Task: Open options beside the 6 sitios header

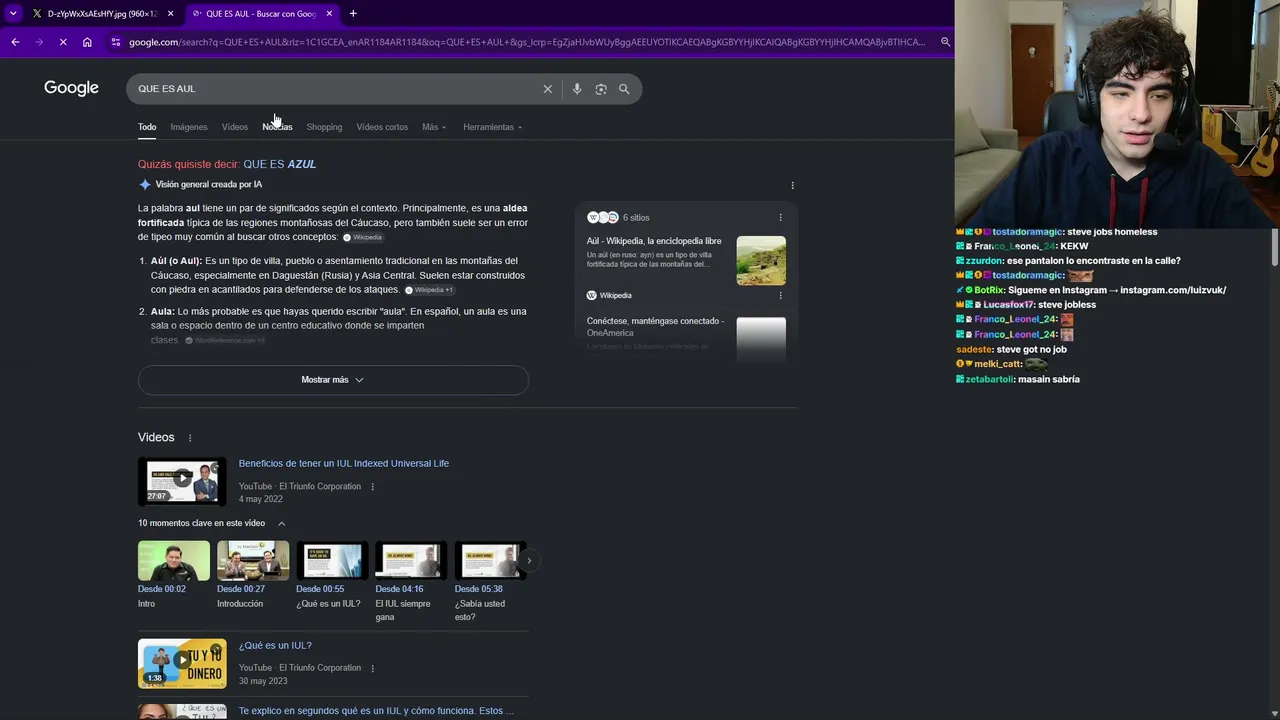Action: [781, 217]
